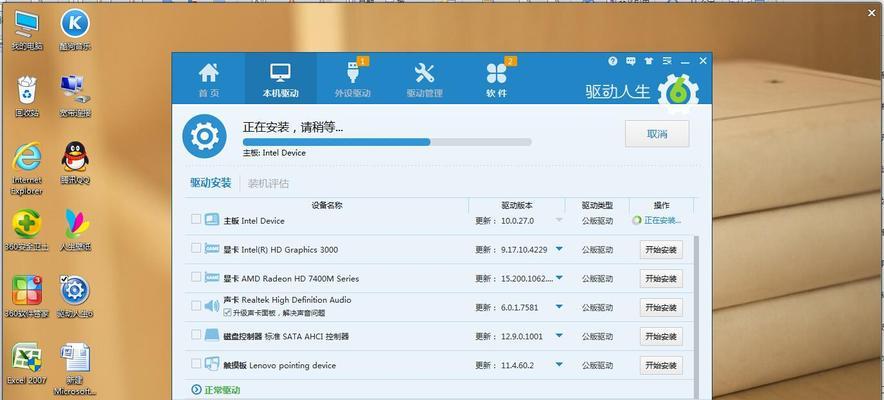Click the installation progress bar
This screenshot has width=884, height=400.
pos(387,142)
